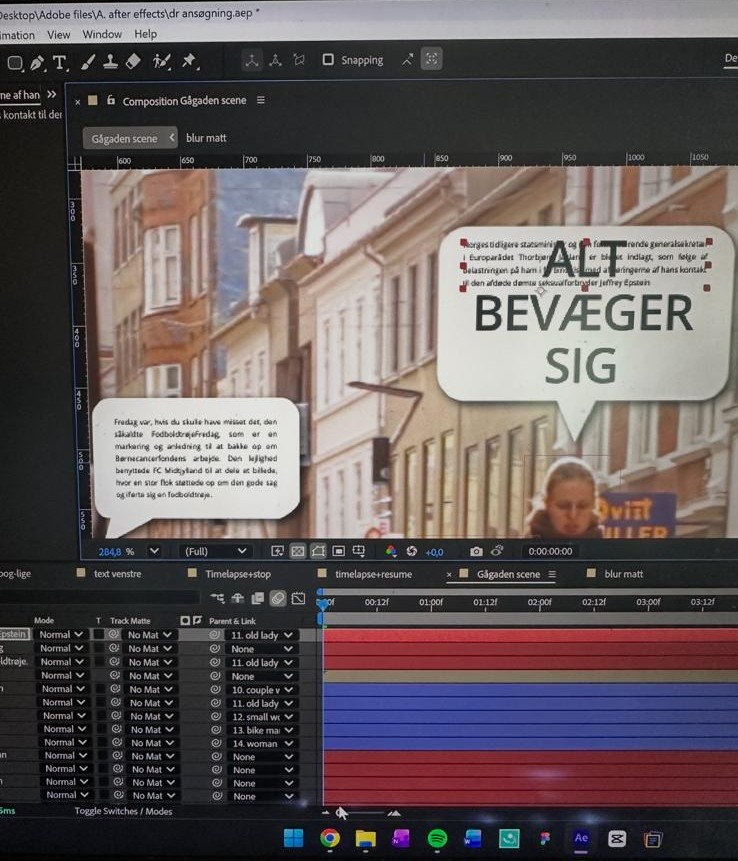Click Toggle Switches / Modes button
Viewport: 738px width, 861px height.
pos(123,811)
